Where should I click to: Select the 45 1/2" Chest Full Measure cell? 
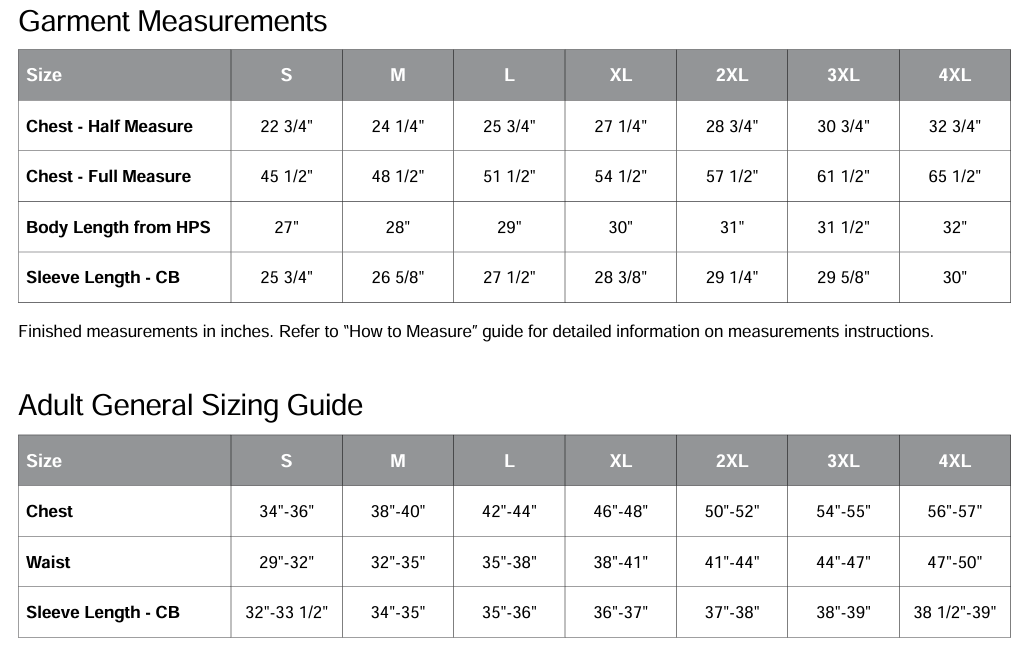[x=286, y=176]
